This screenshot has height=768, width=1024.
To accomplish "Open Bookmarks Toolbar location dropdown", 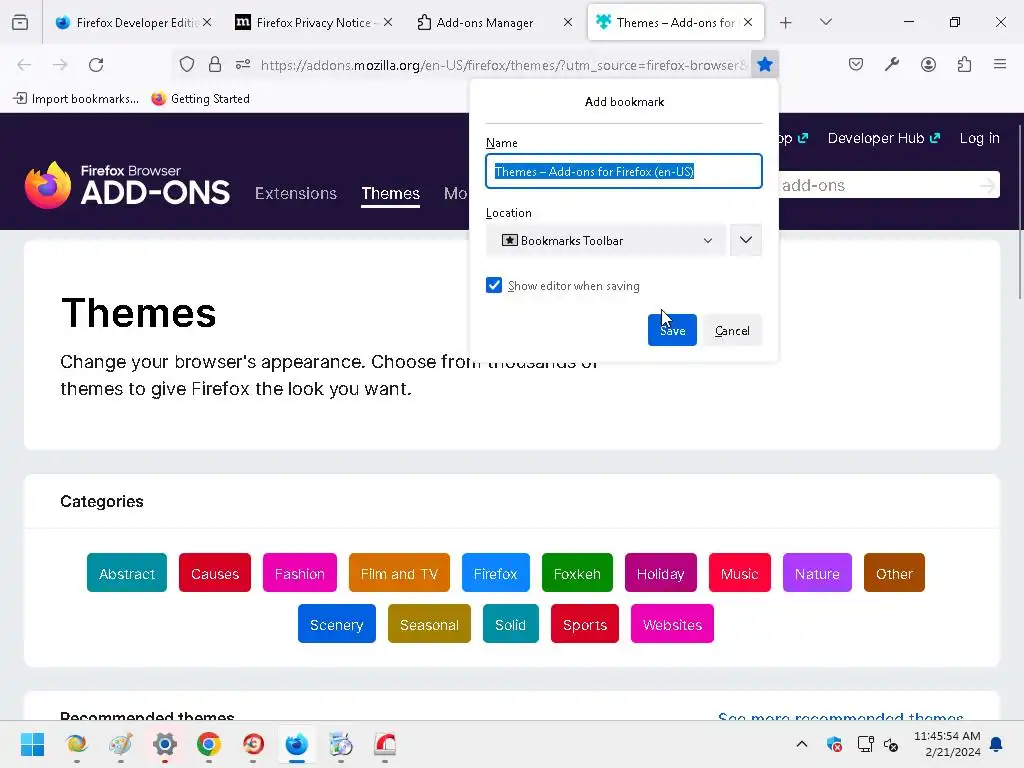I will point(606,240).
